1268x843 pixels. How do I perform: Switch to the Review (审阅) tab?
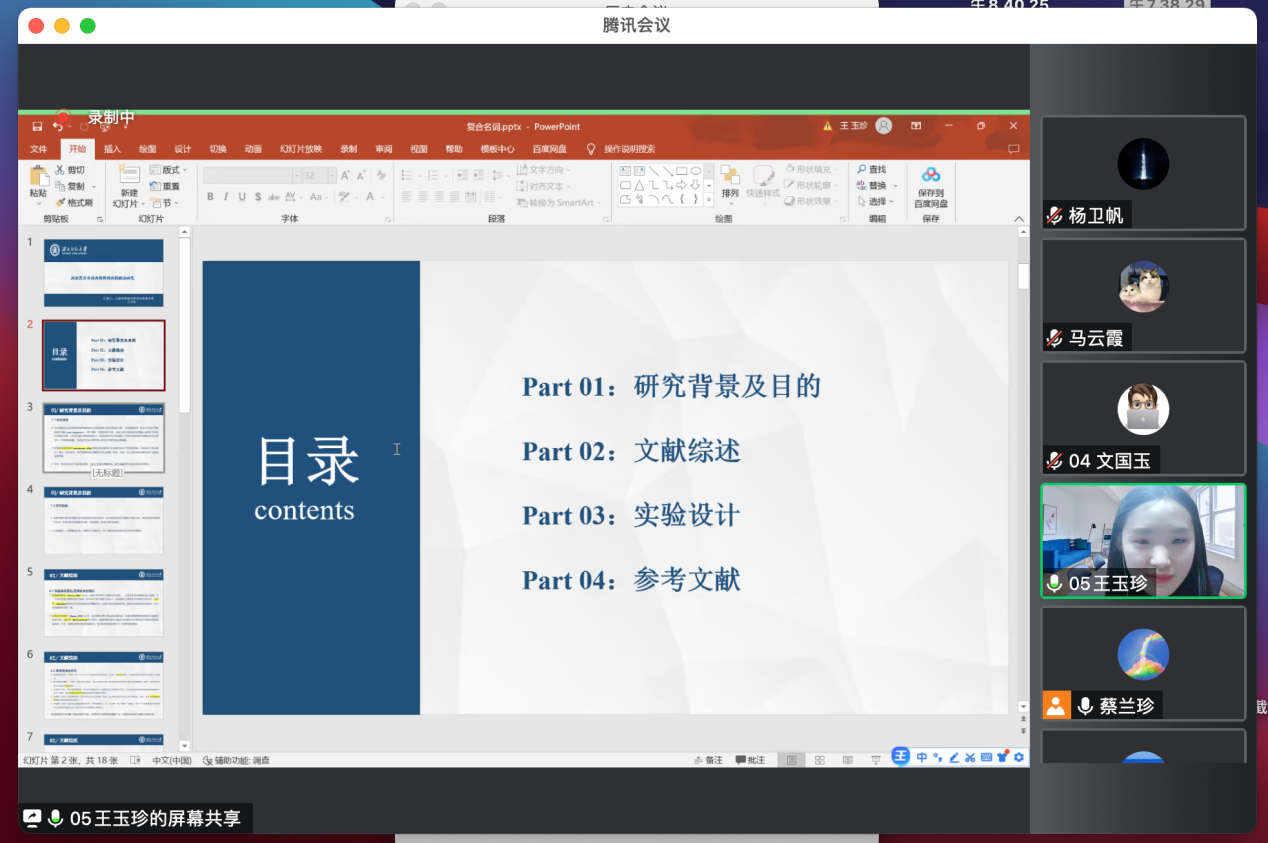384,149
